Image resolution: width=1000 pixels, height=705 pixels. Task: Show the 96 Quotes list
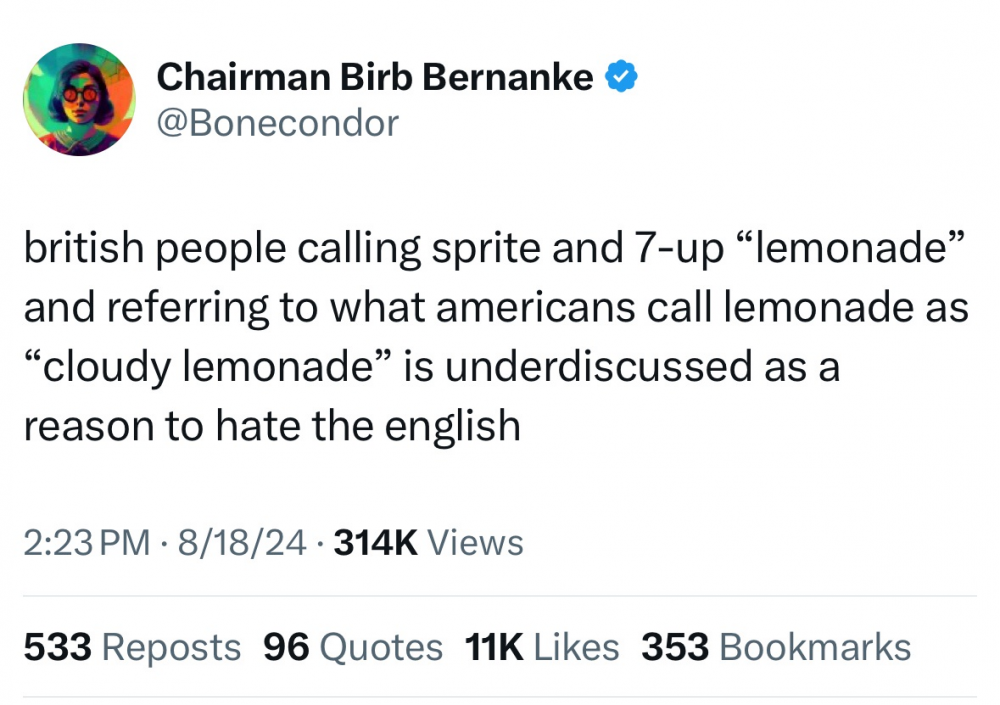point(352,647)
